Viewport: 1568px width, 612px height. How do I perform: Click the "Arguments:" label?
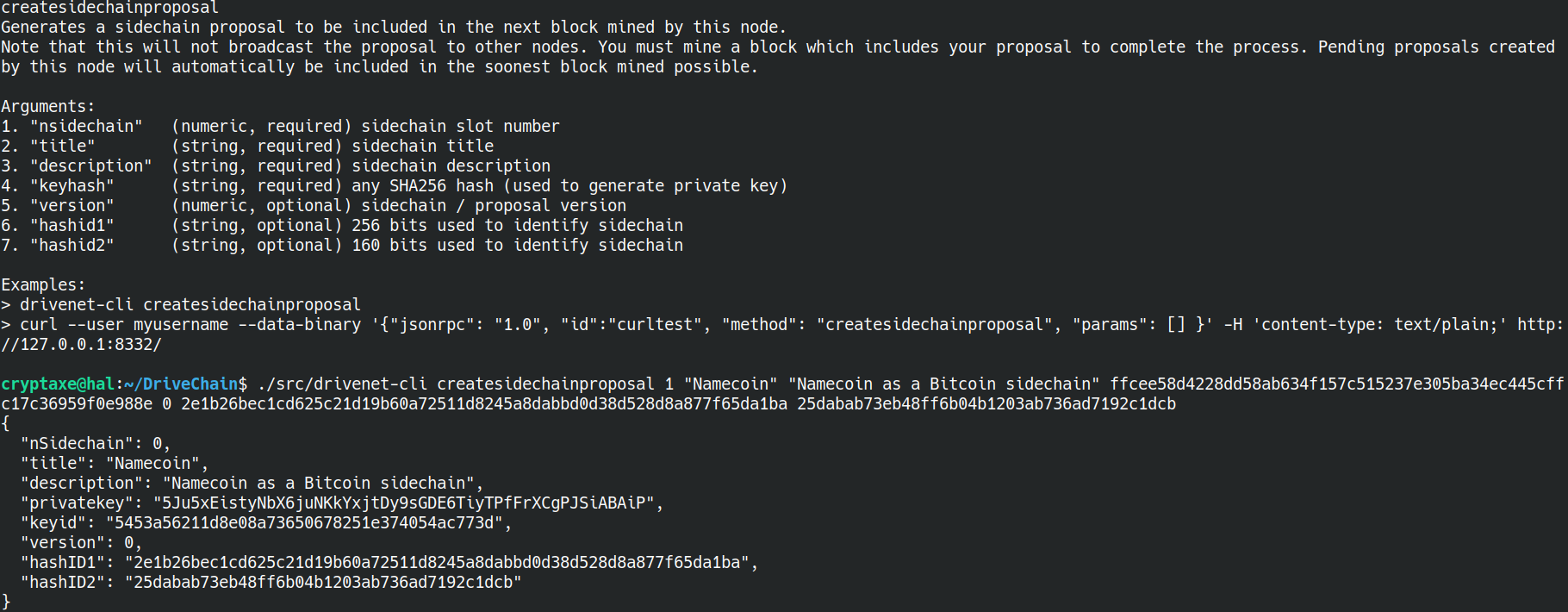(48, 106)
